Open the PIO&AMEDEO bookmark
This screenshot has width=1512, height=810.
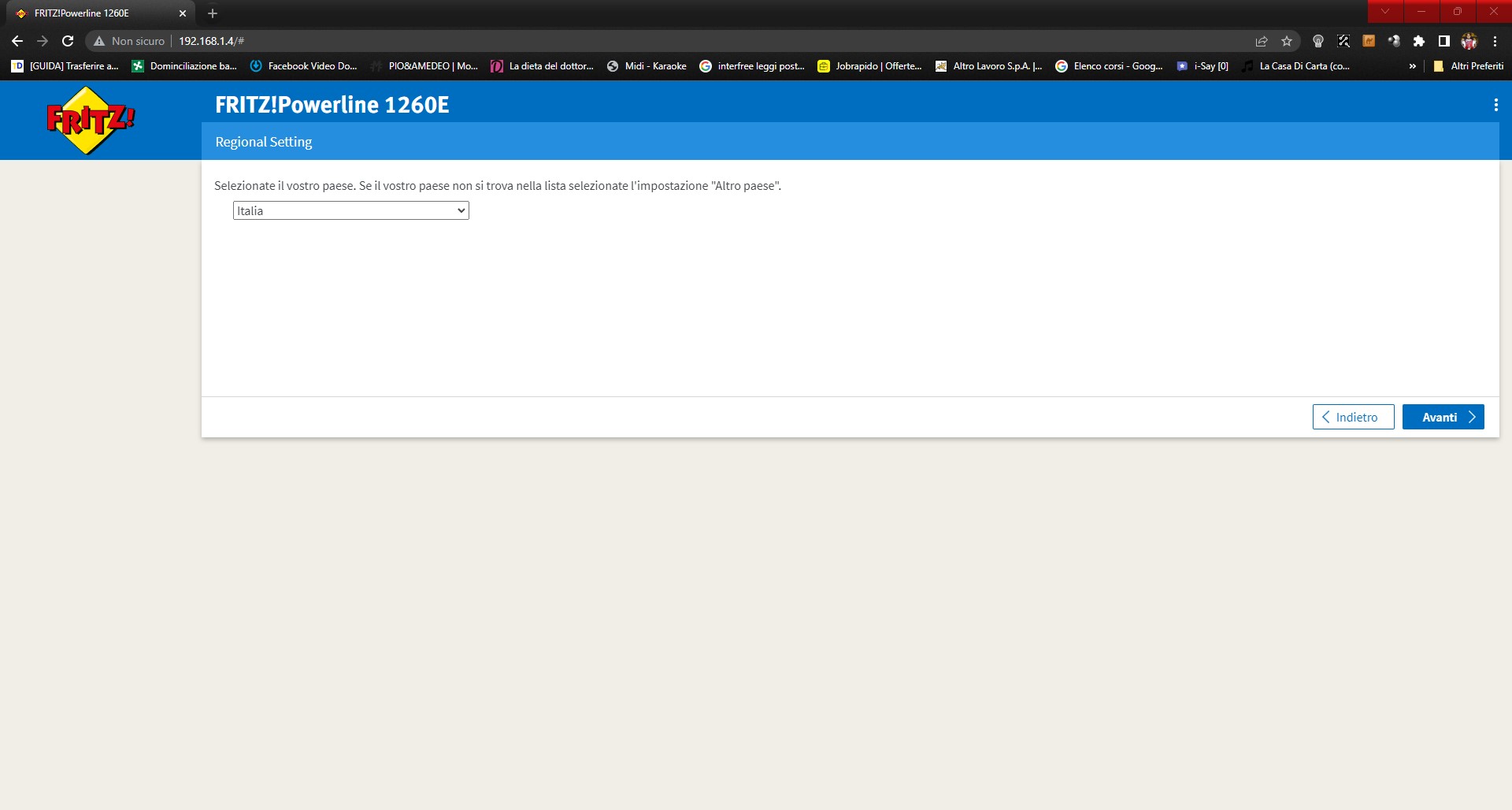424,66
